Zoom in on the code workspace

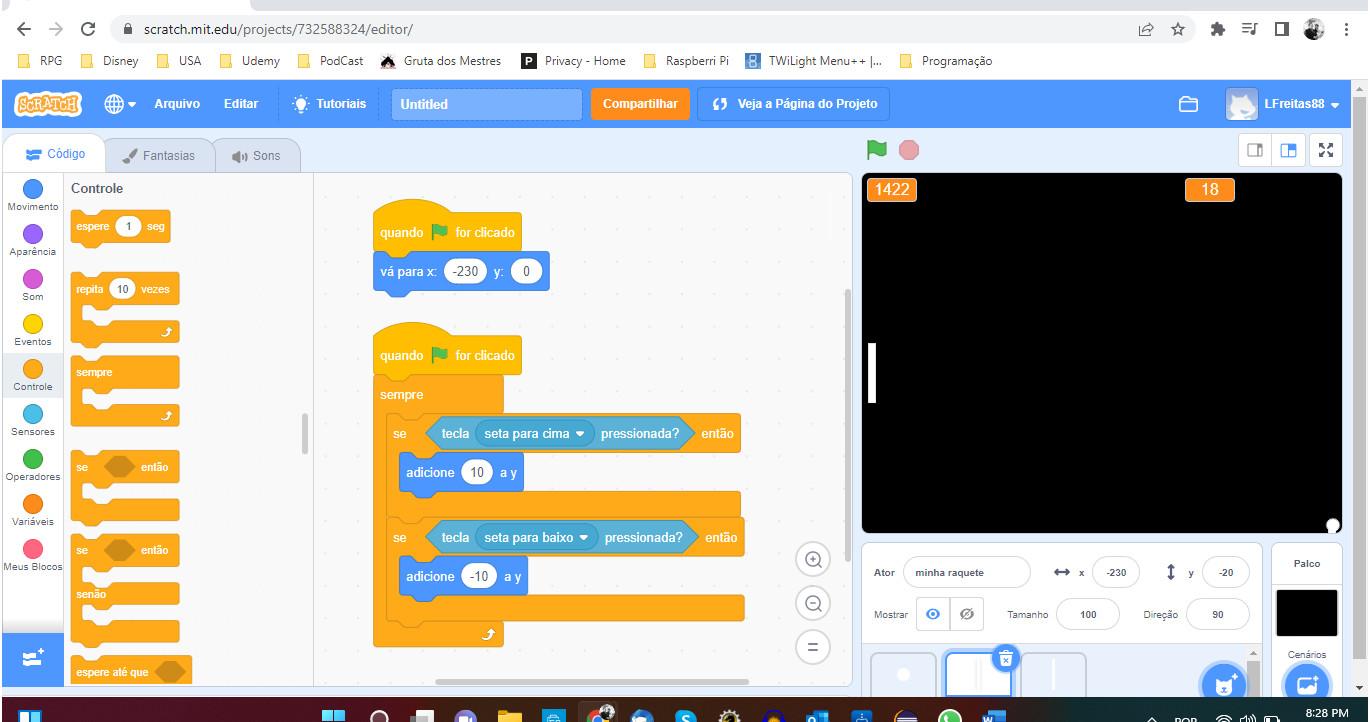tap(813, 560)
